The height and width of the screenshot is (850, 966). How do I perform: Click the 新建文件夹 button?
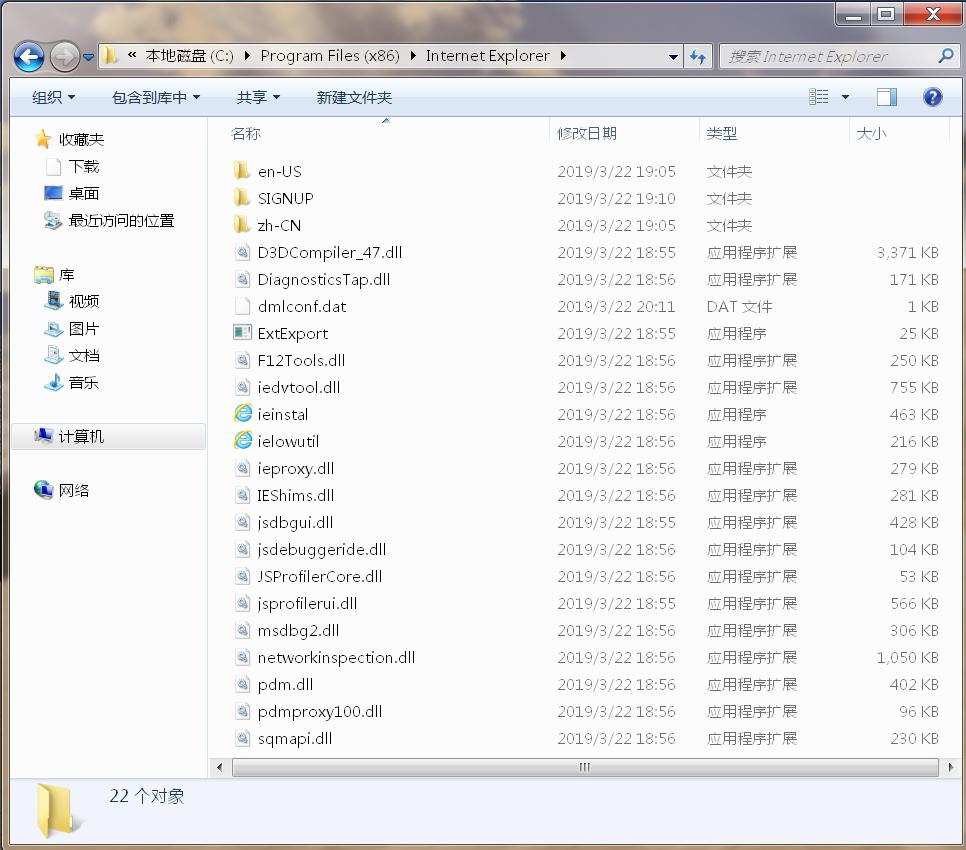coord(354,97)
